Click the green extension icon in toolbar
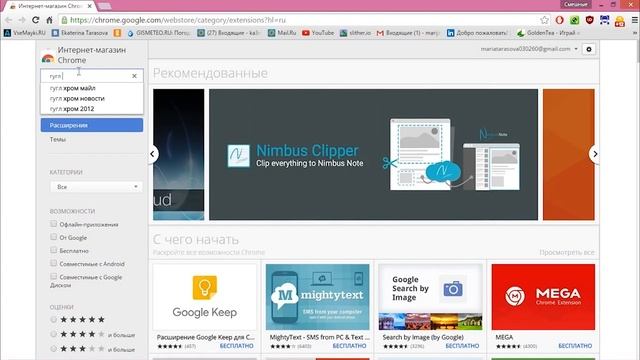640x360 pixels. (x=574, y=20)
